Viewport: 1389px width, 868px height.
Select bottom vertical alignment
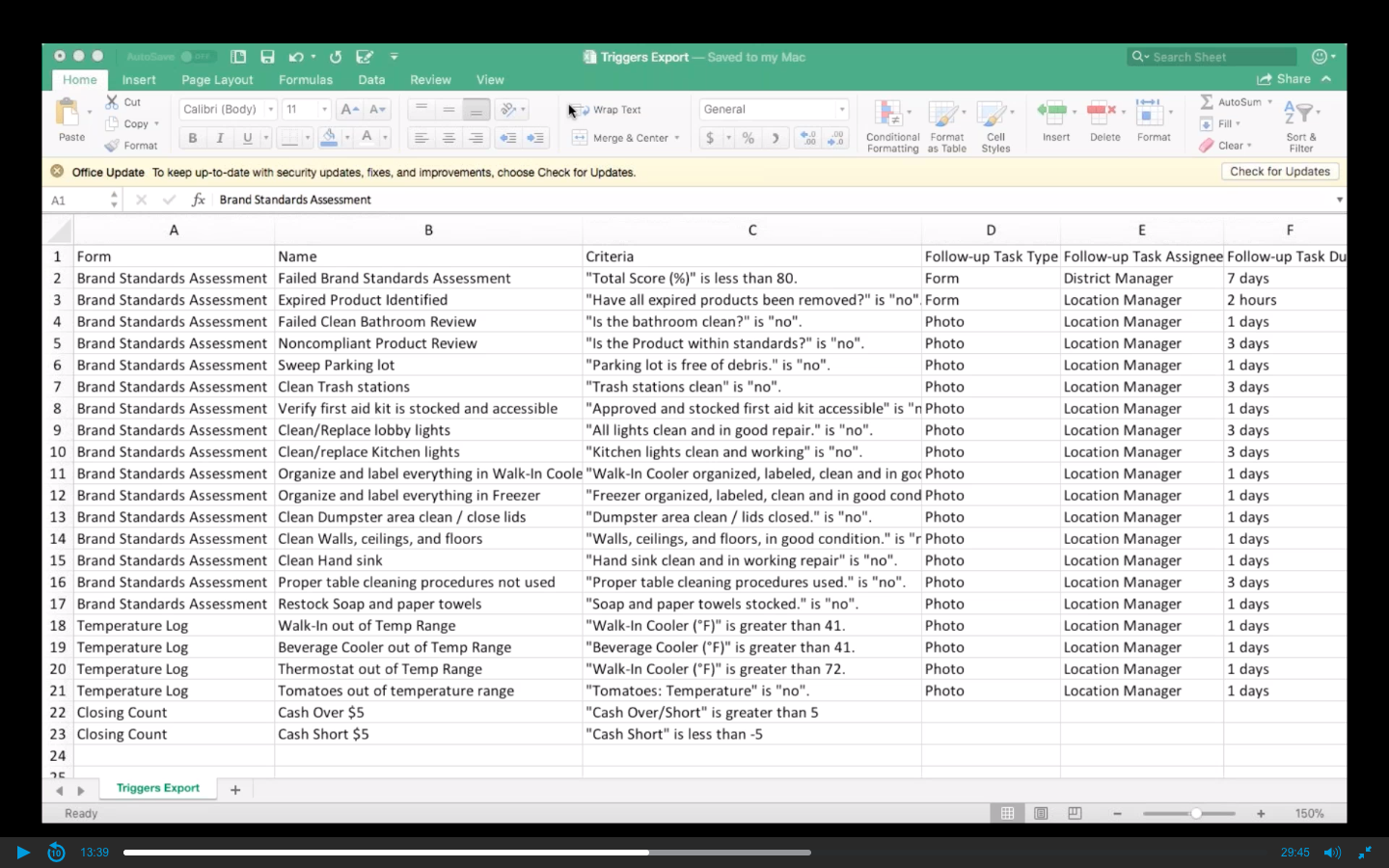click(476, 109)
